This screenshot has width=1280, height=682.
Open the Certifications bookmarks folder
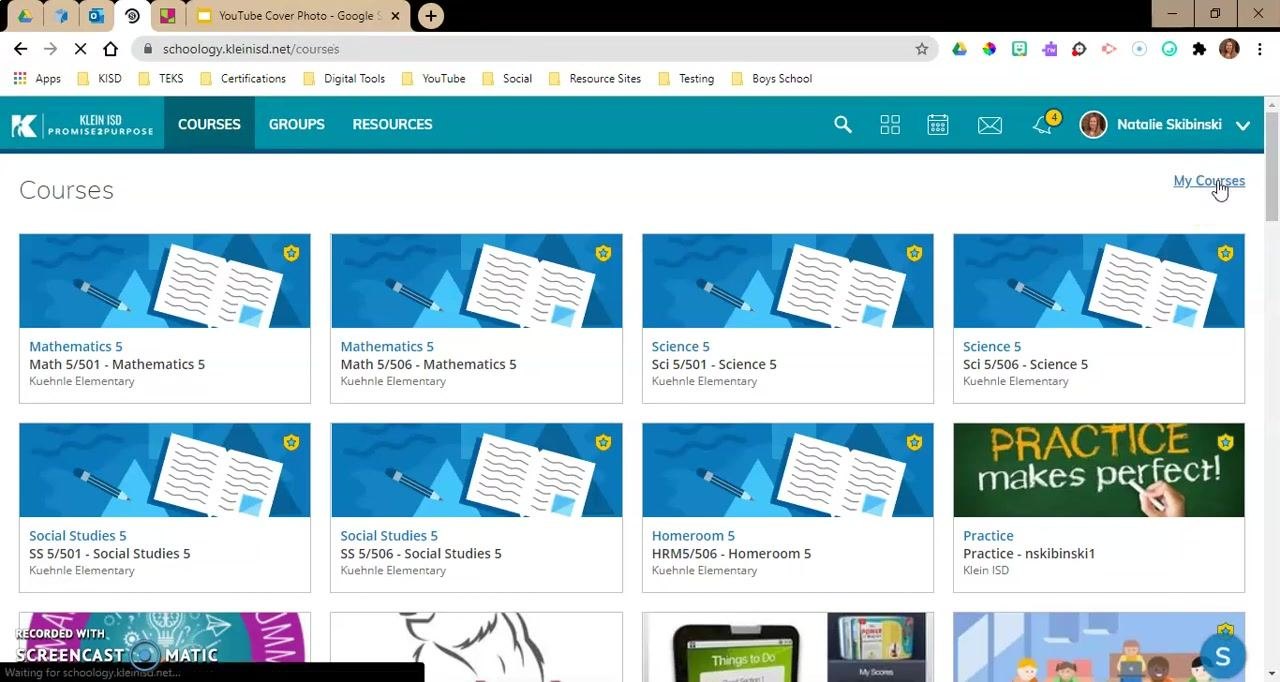pos(242,78)
